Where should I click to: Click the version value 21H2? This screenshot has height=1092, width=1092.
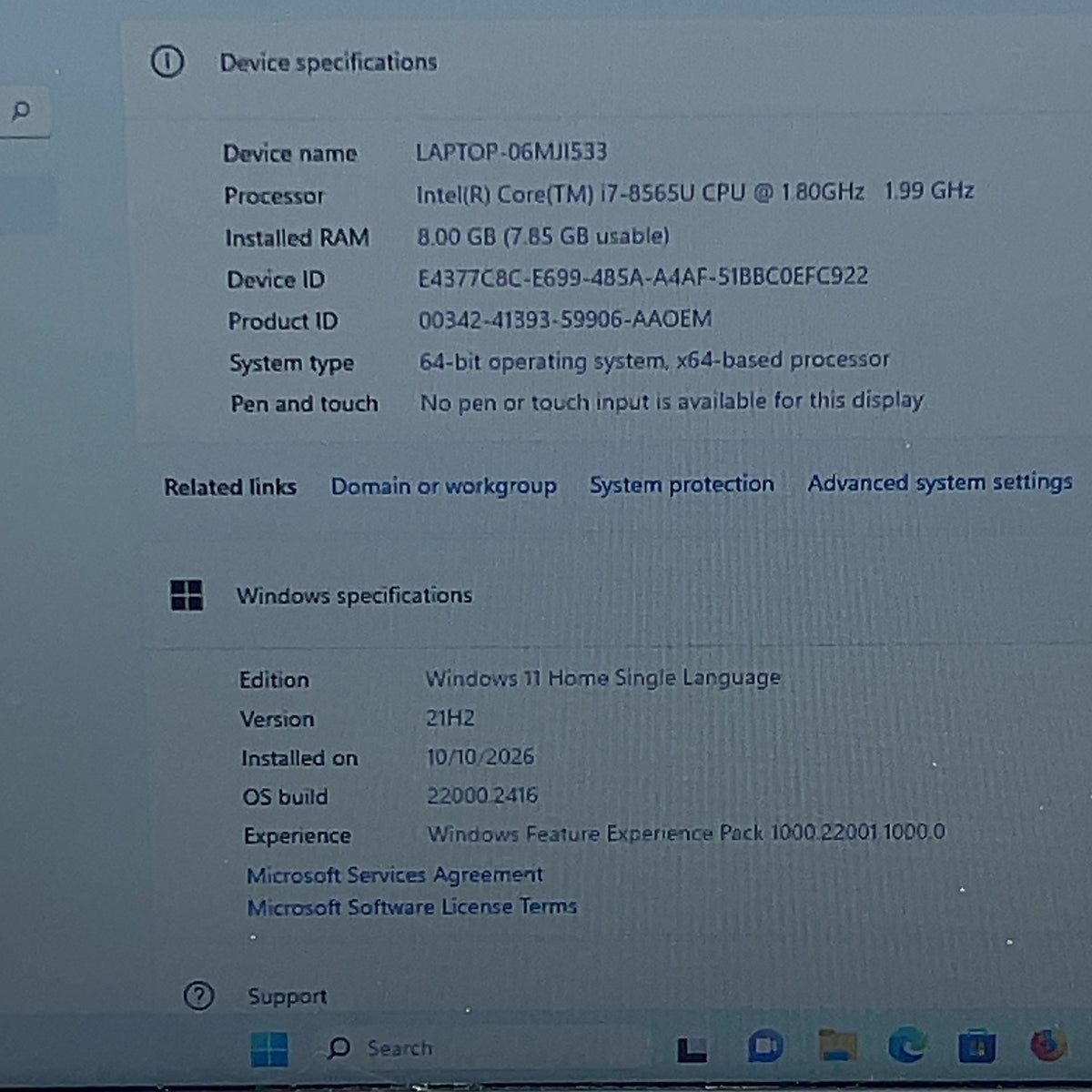click(450, 718)
